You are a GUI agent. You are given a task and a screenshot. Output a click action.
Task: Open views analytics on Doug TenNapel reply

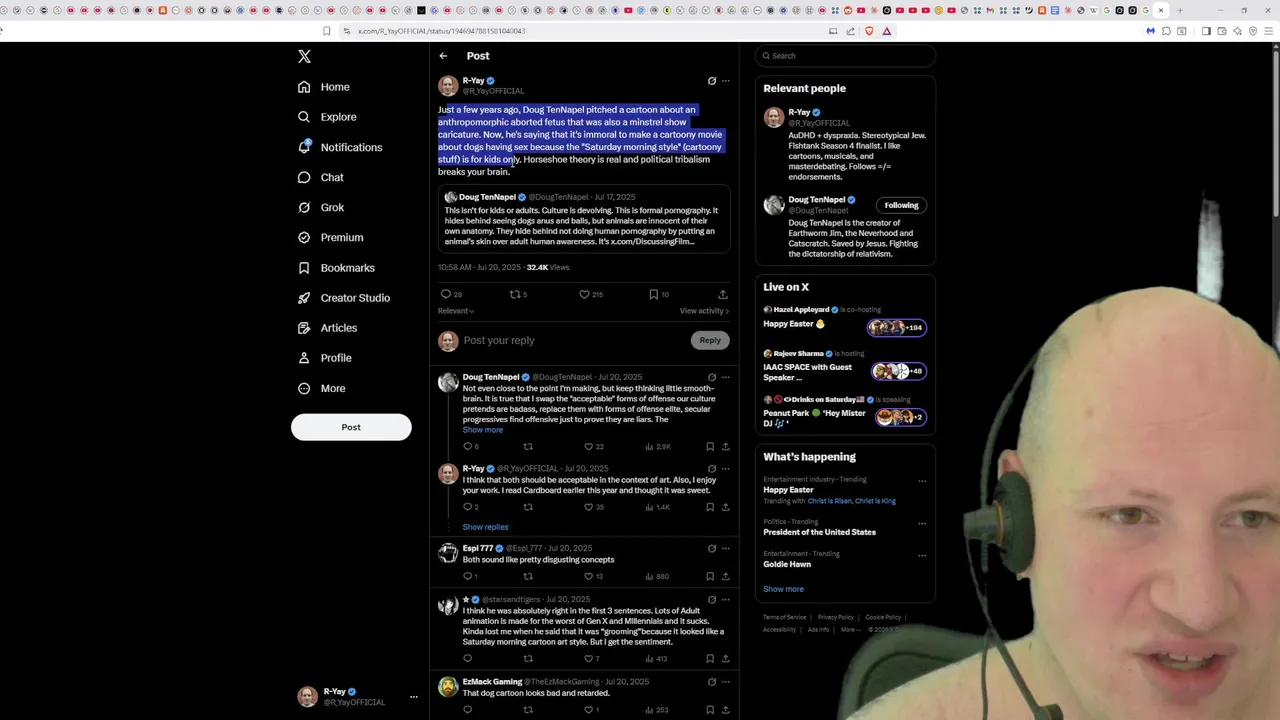click(x=657, y=447)
